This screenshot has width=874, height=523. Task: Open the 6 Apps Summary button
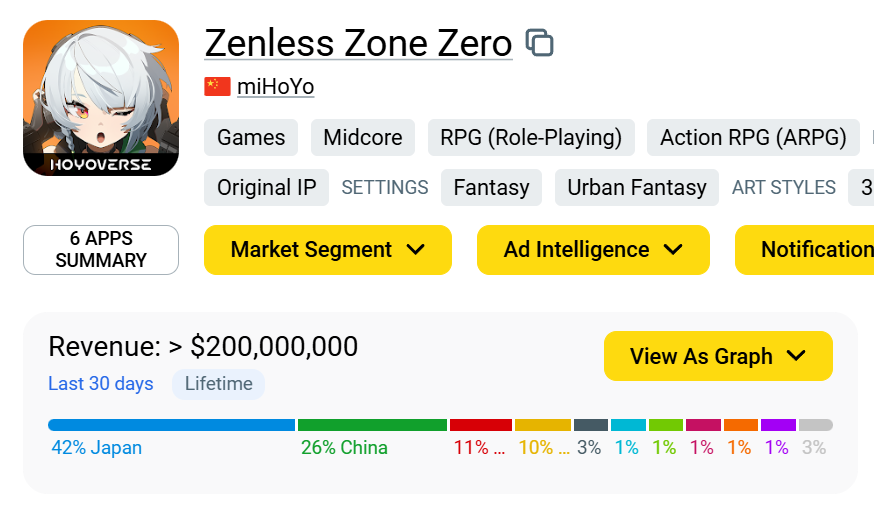101,250
